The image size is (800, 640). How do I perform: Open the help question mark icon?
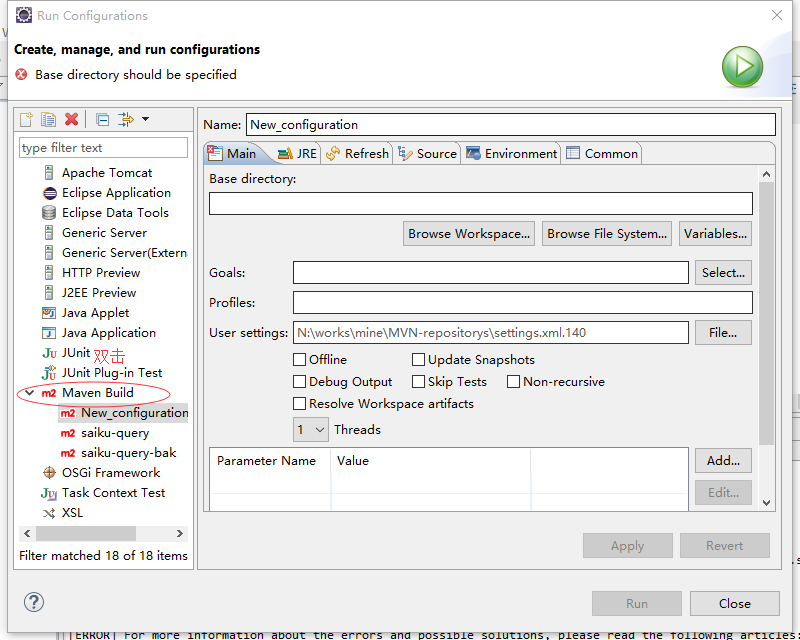pyautogui.click(x=34, y=602)
